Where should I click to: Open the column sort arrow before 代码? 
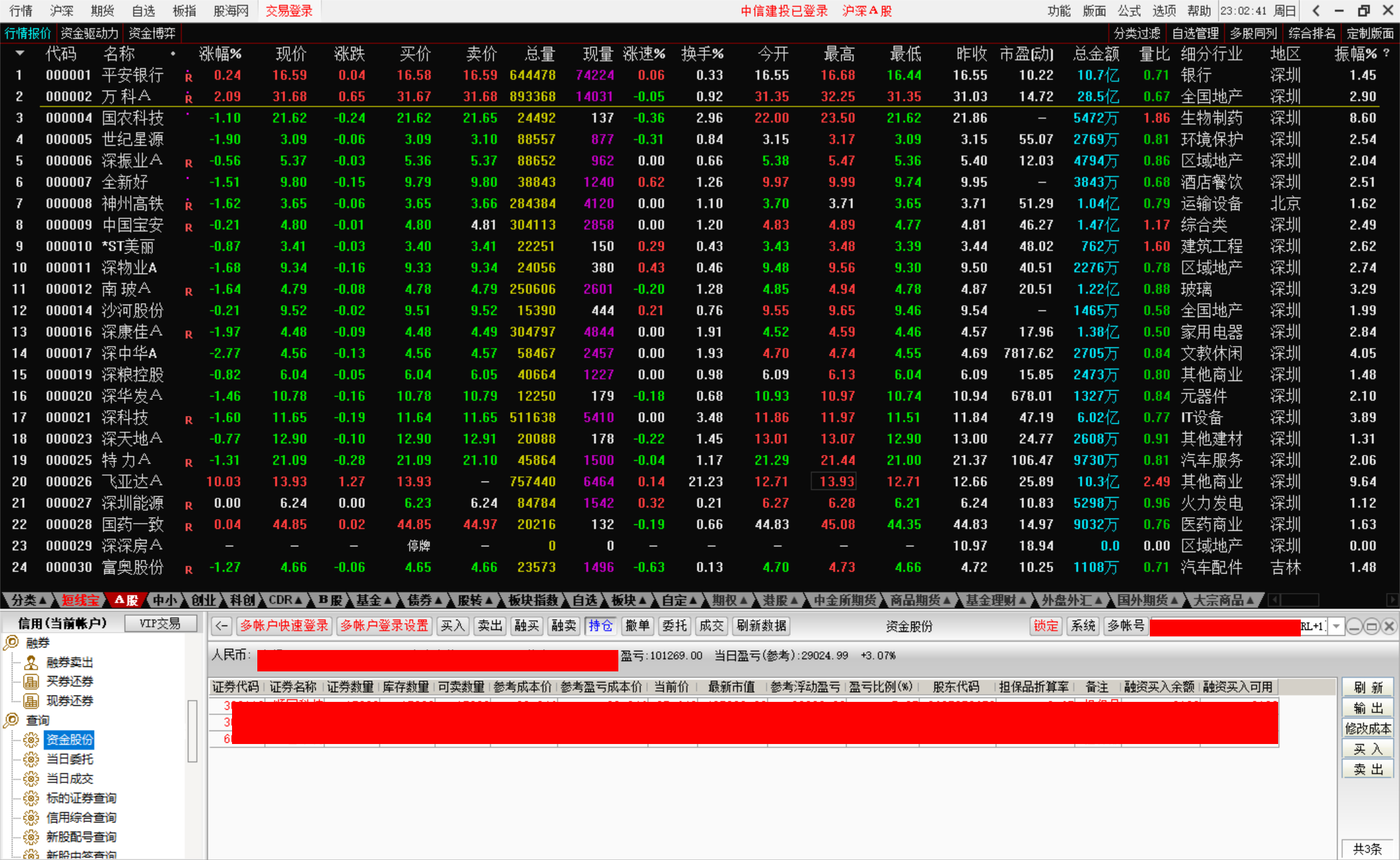19,53
